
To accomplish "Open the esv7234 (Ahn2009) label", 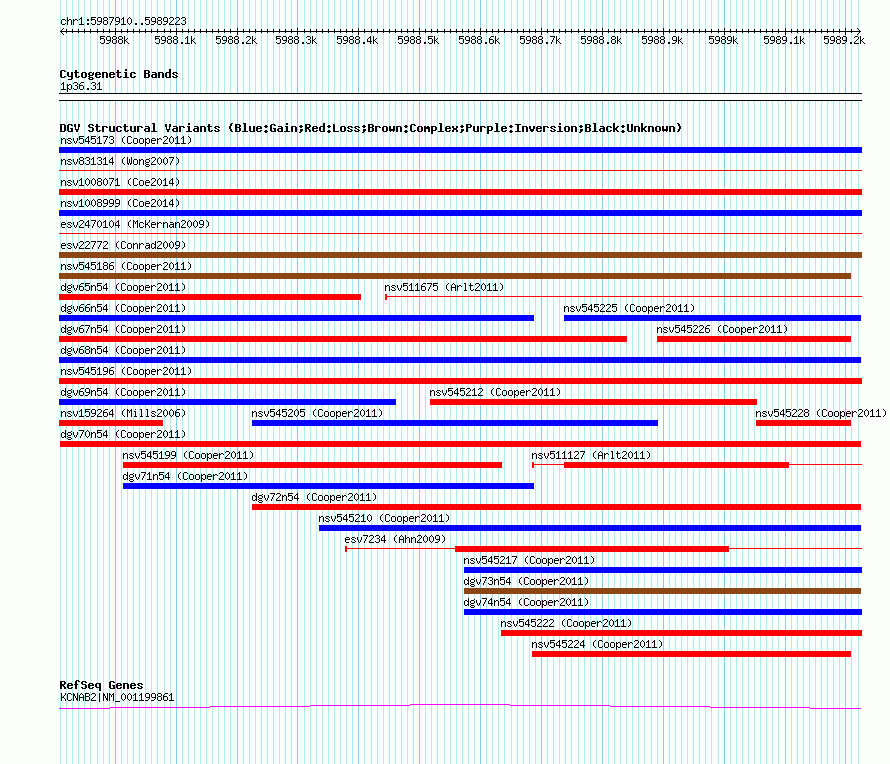I will pyautogui.click(x=395, y=539).
